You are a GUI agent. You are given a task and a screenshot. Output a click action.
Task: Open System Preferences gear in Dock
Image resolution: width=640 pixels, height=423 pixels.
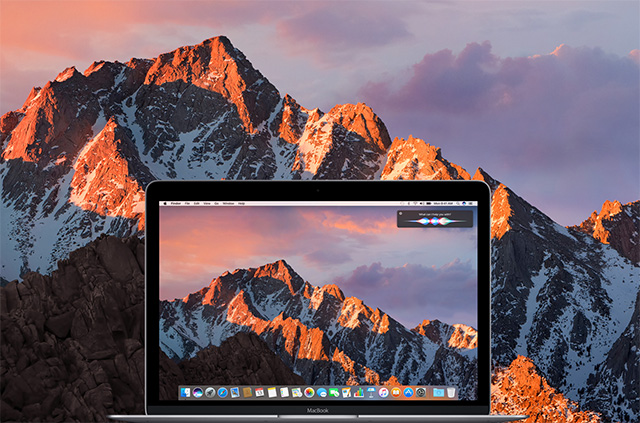[x=419, y=392]
